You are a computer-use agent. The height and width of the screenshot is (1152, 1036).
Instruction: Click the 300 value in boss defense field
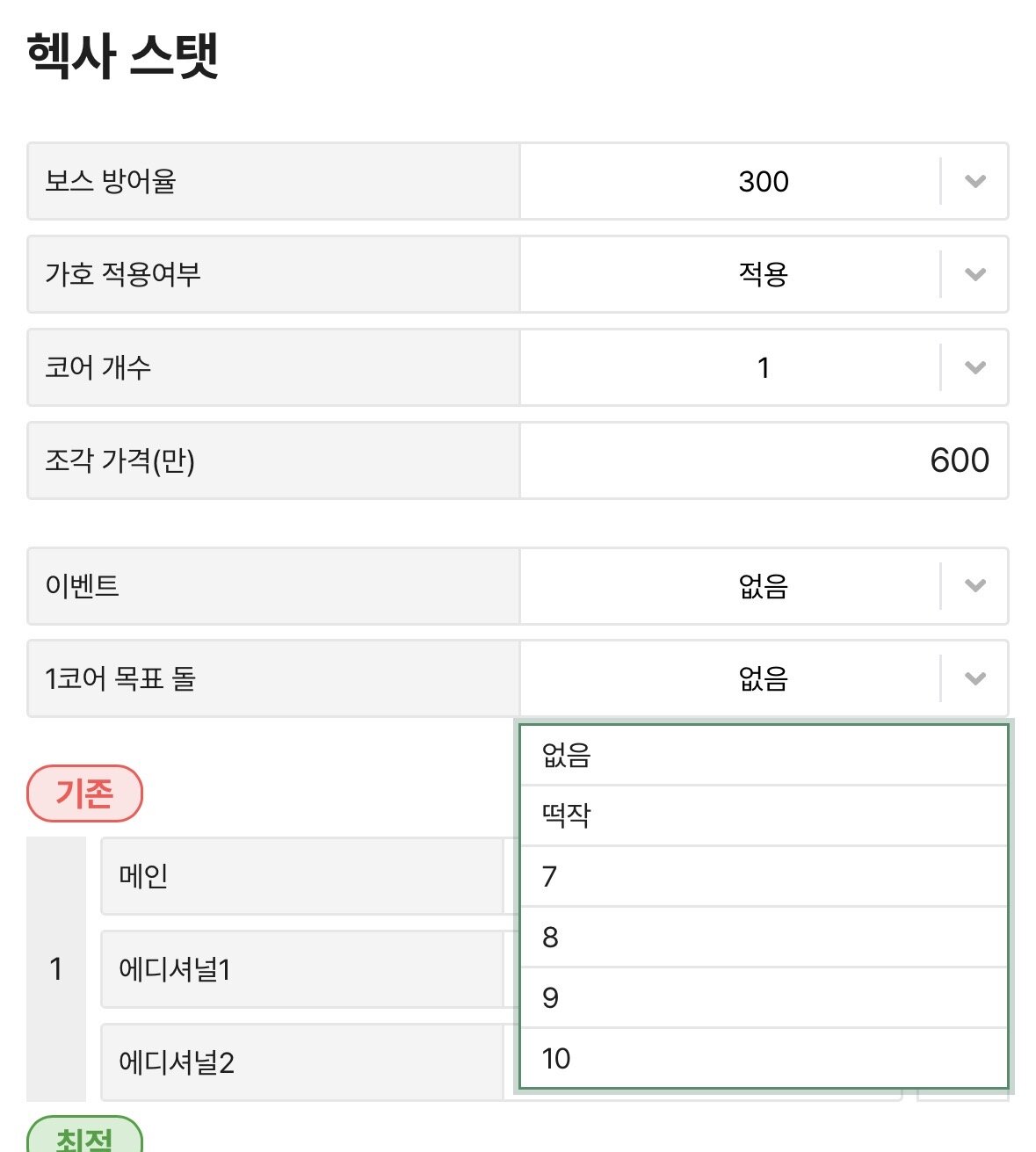(x=764, y=181)
